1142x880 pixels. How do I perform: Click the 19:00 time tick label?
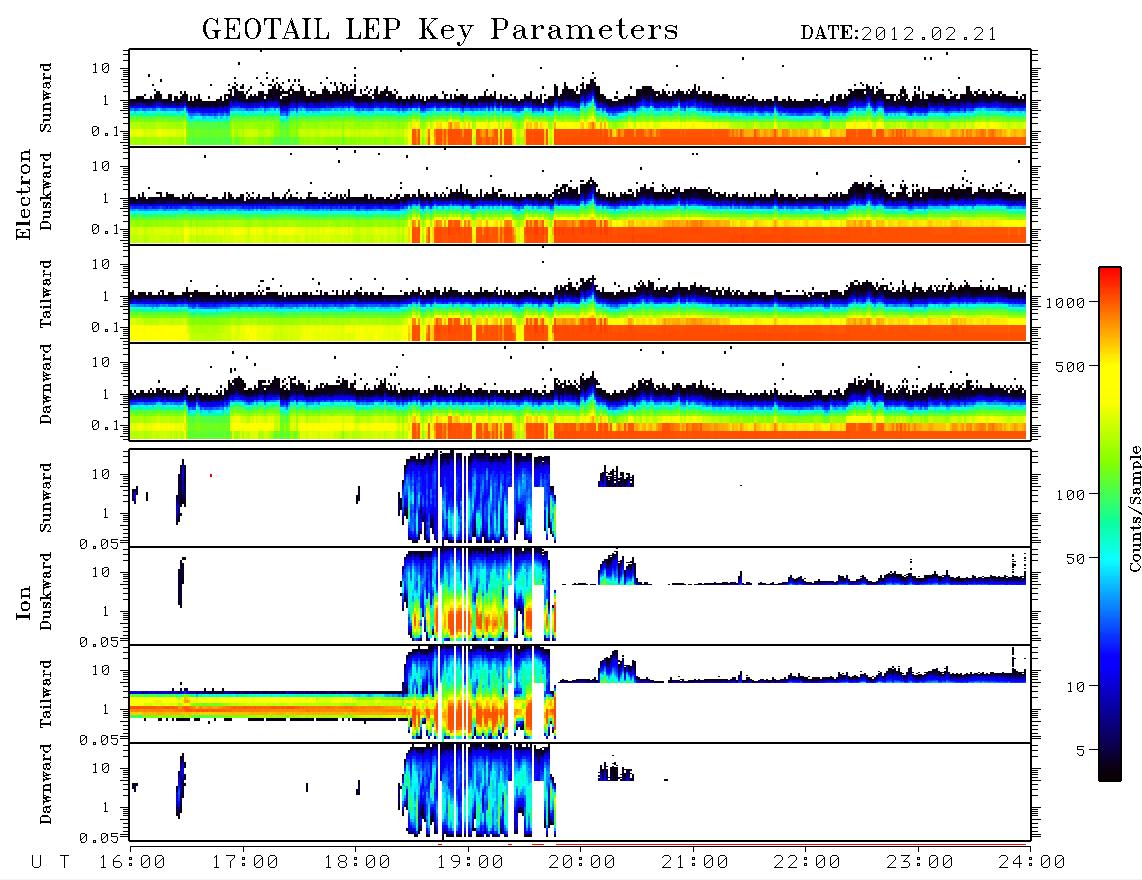coord(470,863)
